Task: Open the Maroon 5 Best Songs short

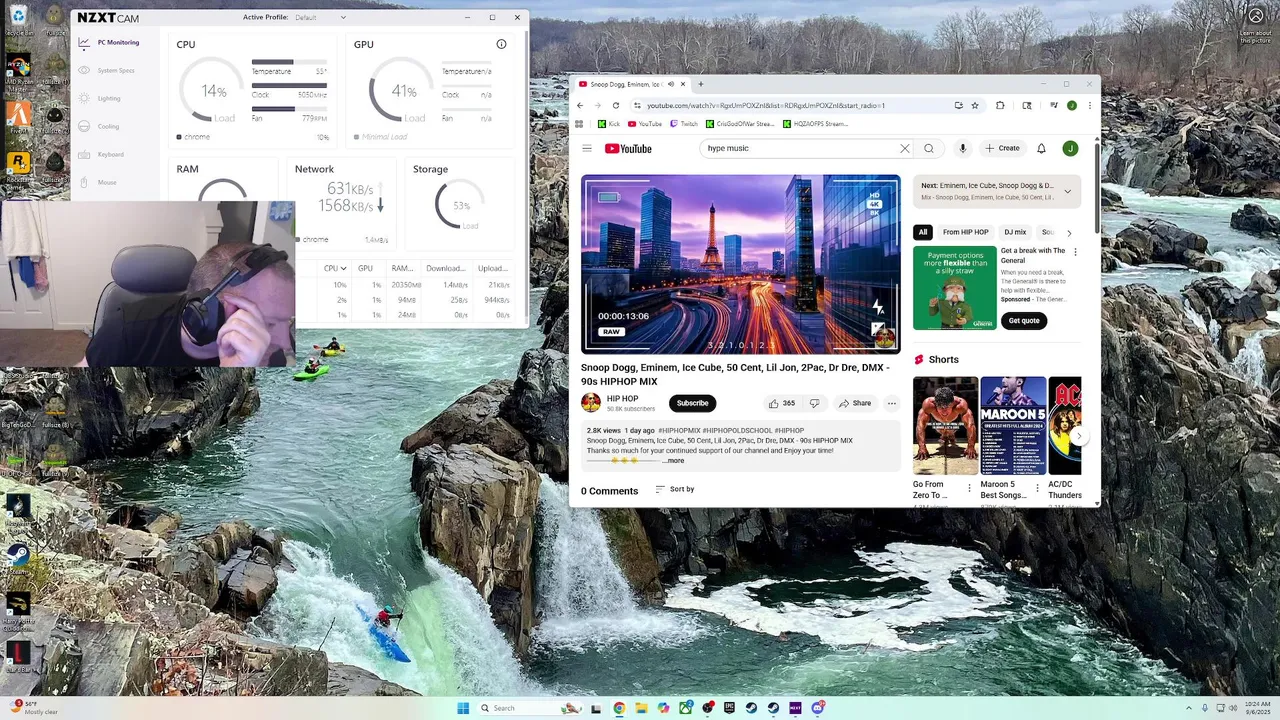Action: pos(1013,425)
